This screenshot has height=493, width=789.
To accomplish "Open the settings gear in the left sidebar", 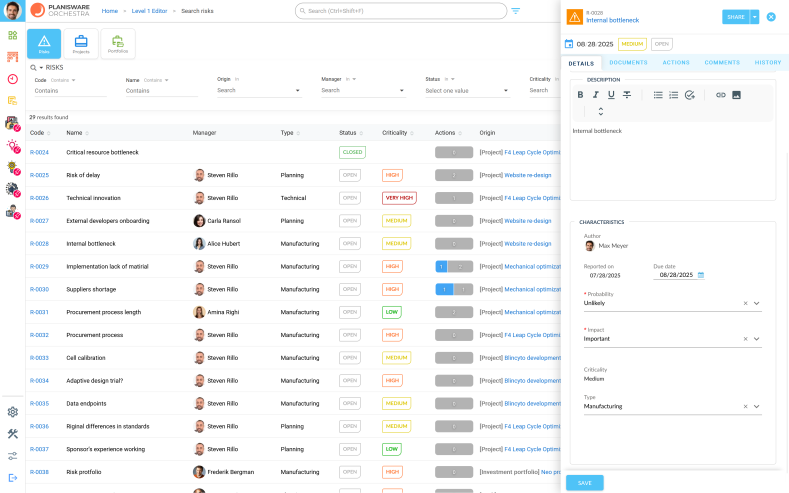I will pyautogui.click(x=12, y=411).
